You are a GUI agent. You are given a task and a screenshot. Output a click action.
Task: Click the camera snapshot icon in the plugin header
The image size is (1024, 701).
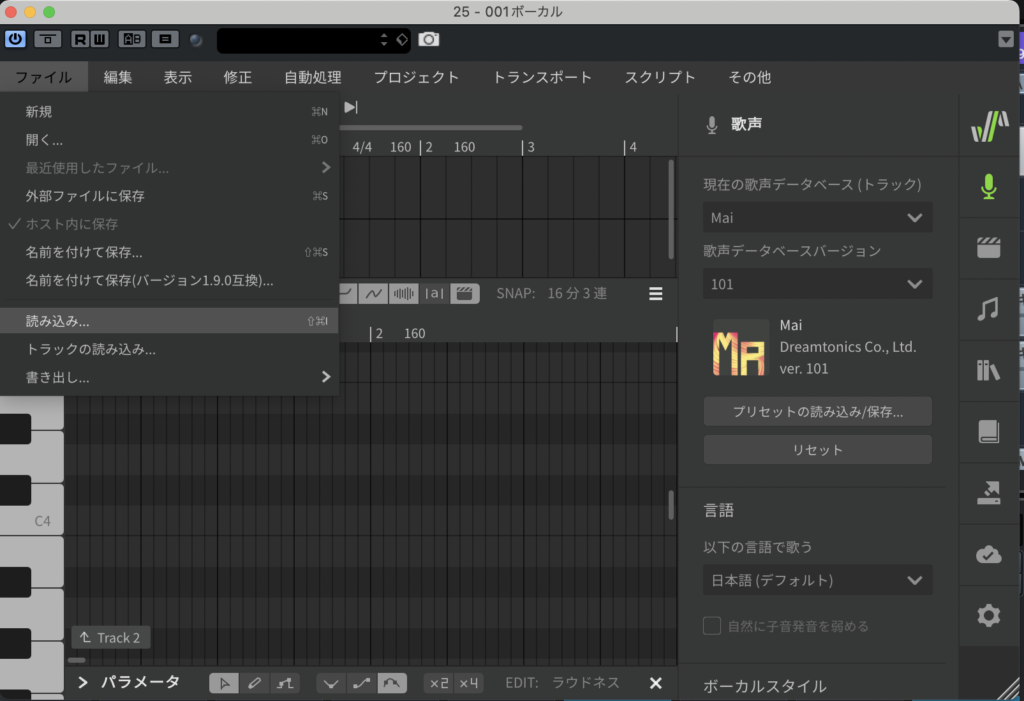coord(429,39)
